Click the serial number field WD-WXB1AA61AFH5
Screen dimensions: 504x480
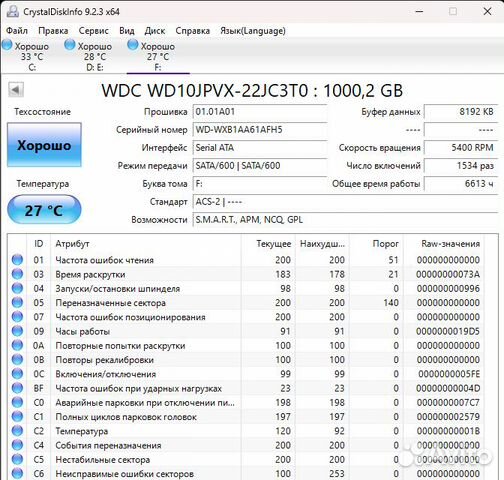click(x=260, y=130)
